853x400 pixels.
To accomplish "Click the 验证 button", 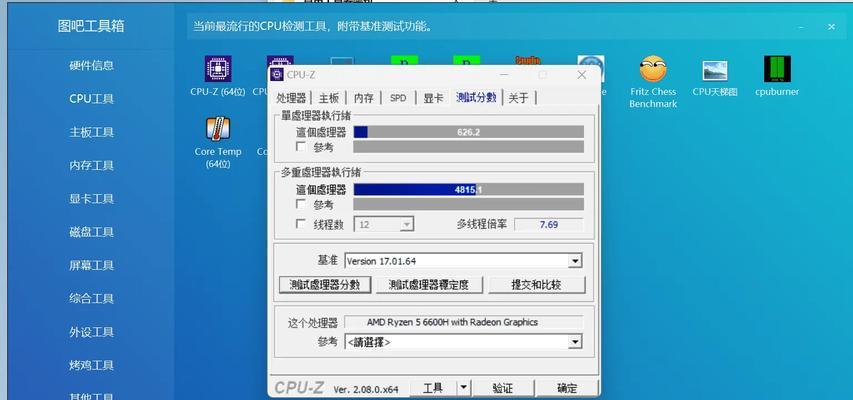I will (503, 387).
